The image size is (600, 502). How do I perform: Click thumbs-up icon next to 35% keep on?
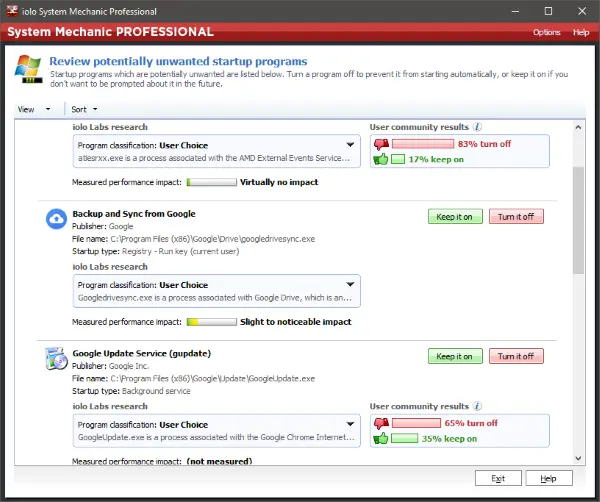pos(381,438)
